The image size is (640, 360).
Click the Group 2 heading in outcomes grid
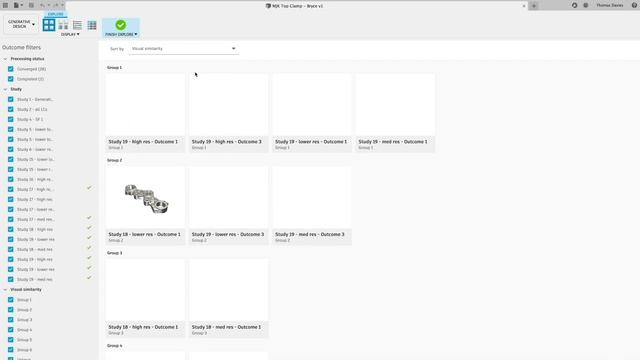114,160
